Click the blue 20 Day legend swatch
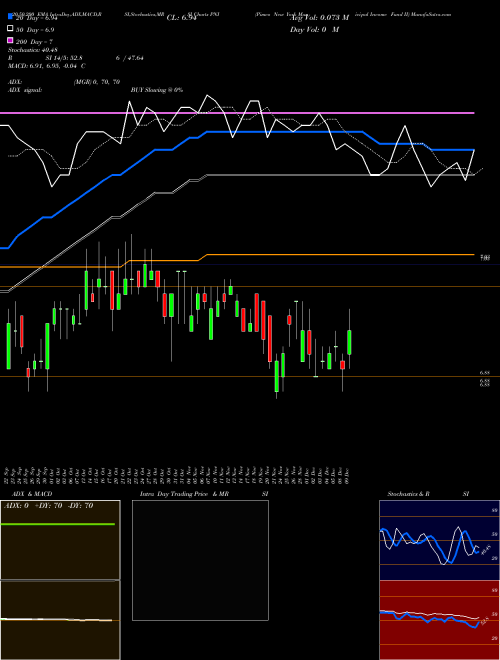This screenshot has height=660, width=500. [10, 17]
